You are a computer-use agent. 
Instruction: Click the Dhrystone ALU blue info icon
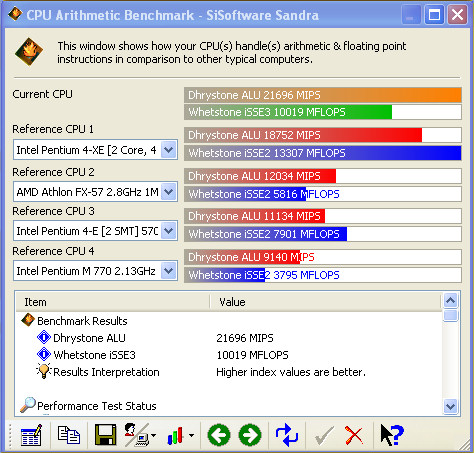pyautogui.click(x=44, y=337)
